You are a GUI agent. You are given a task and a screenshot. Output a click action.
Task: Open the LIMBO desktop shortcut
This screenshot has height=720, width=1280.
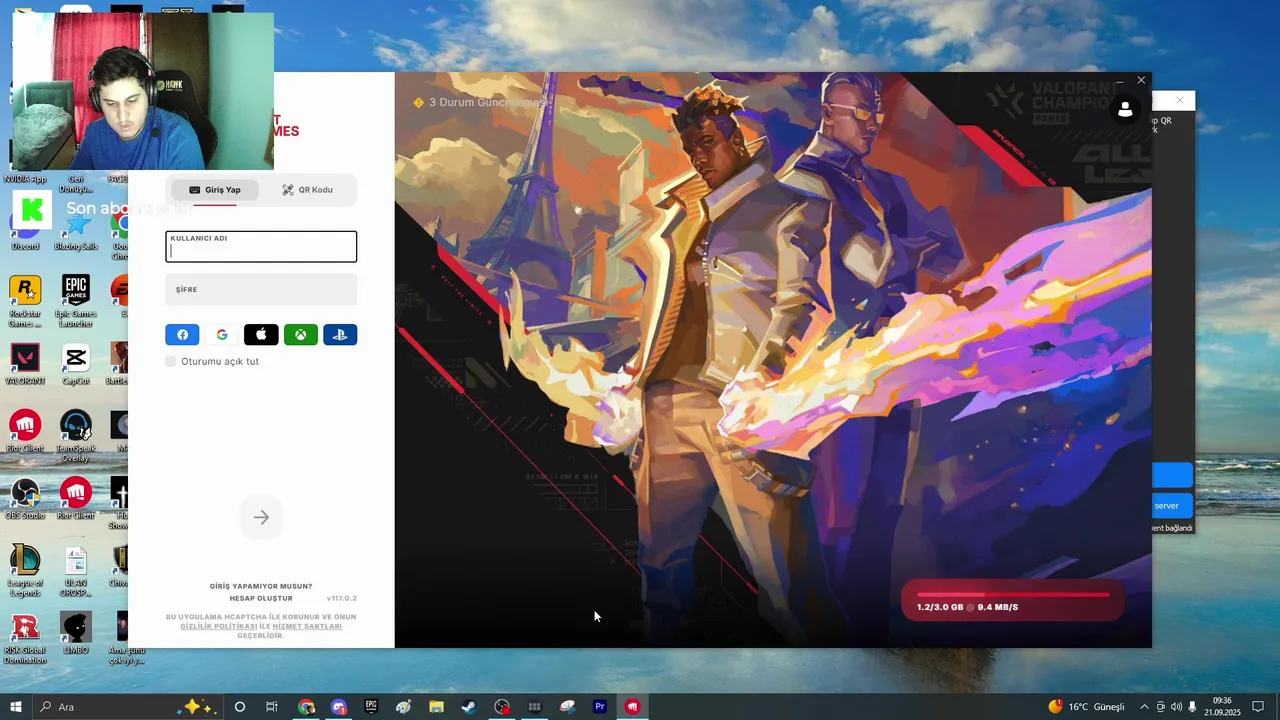click(76, 634)
